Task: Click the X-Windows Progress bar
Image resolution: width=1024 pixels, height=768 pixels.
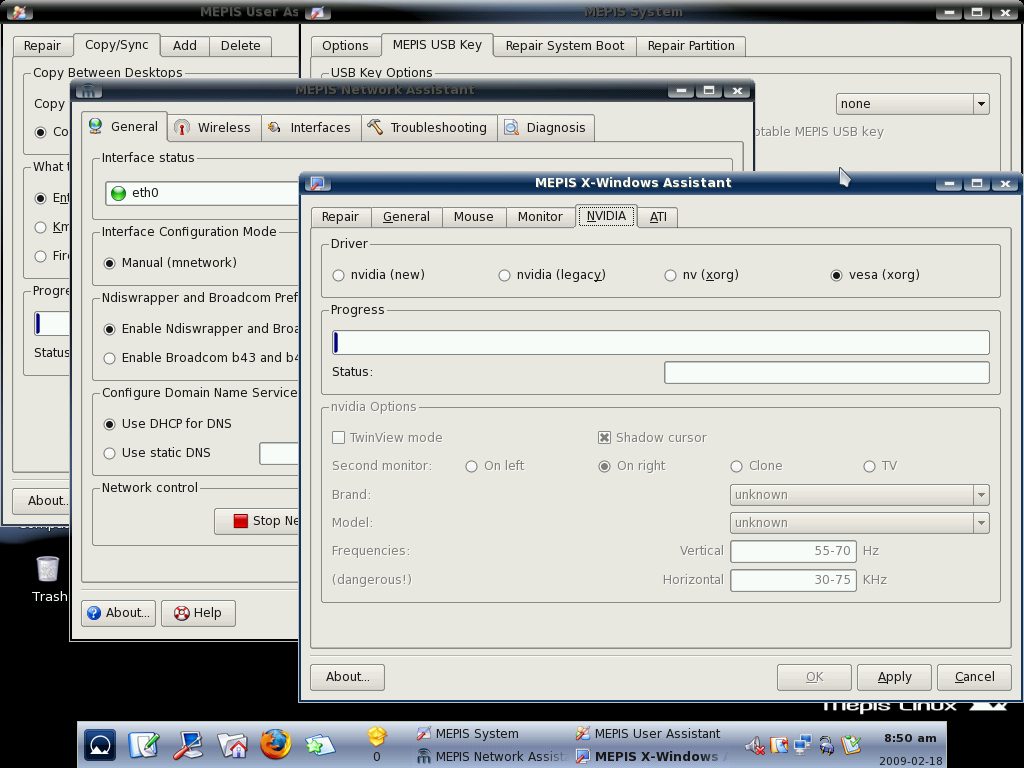Action: (x=660, y=343)
